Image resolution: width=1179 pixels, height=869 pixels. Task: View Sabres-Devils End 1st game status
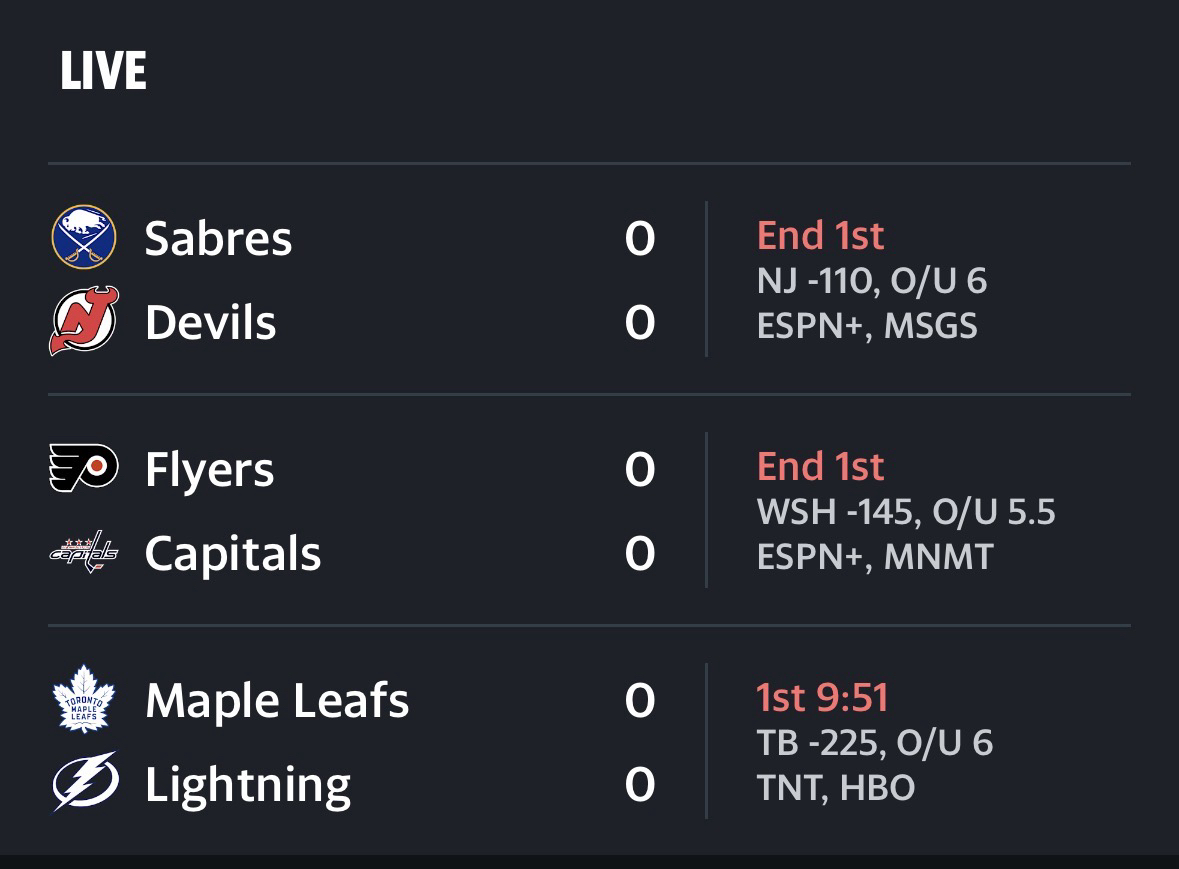coord(820,236)
